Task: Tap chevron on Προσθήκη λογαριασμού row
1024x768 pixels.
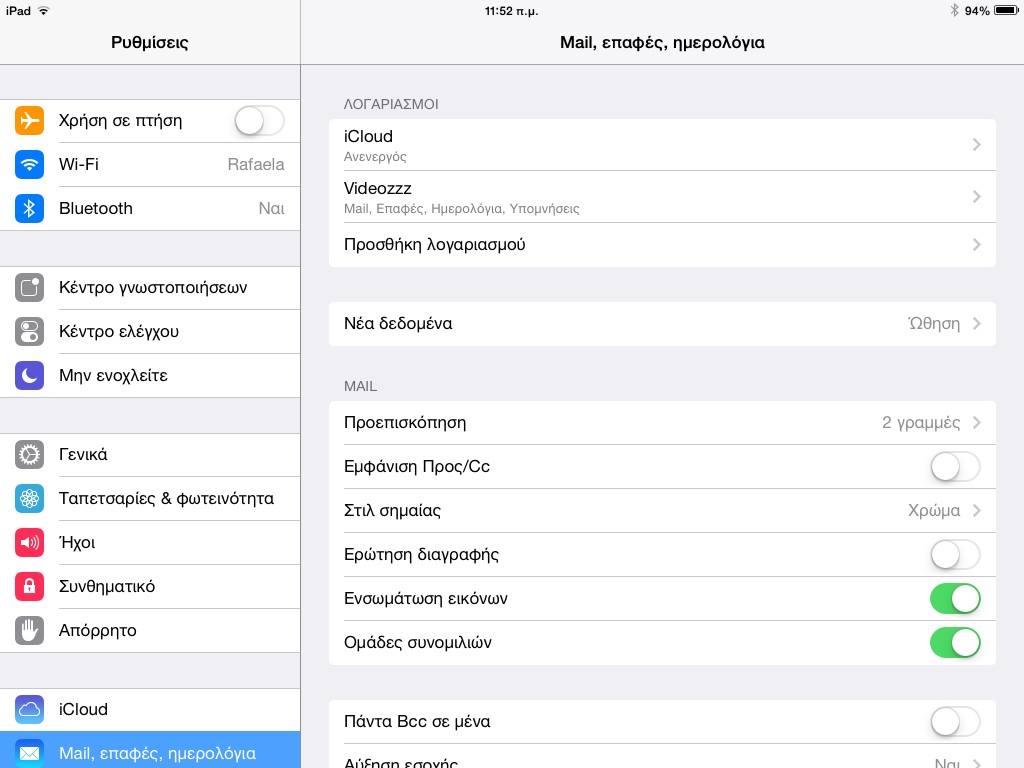Action: (x=976, y=245)
